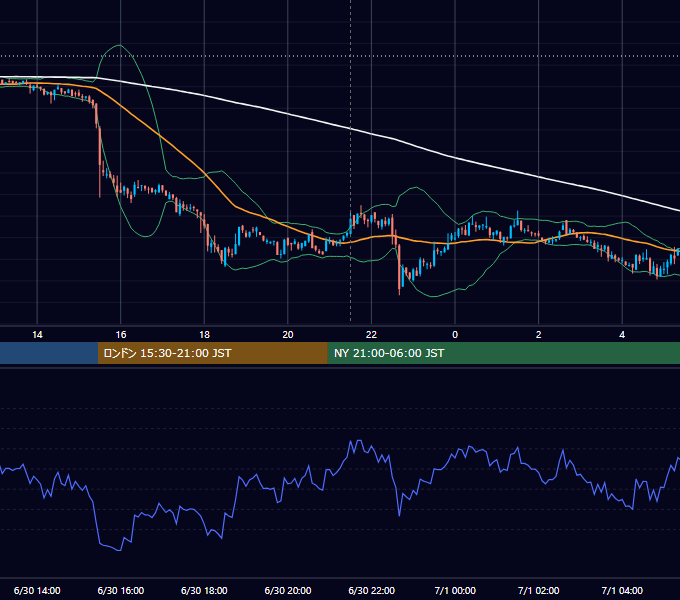Click hour label 22 on the price chart axis

pyautogui.click(x=371, y=335)
